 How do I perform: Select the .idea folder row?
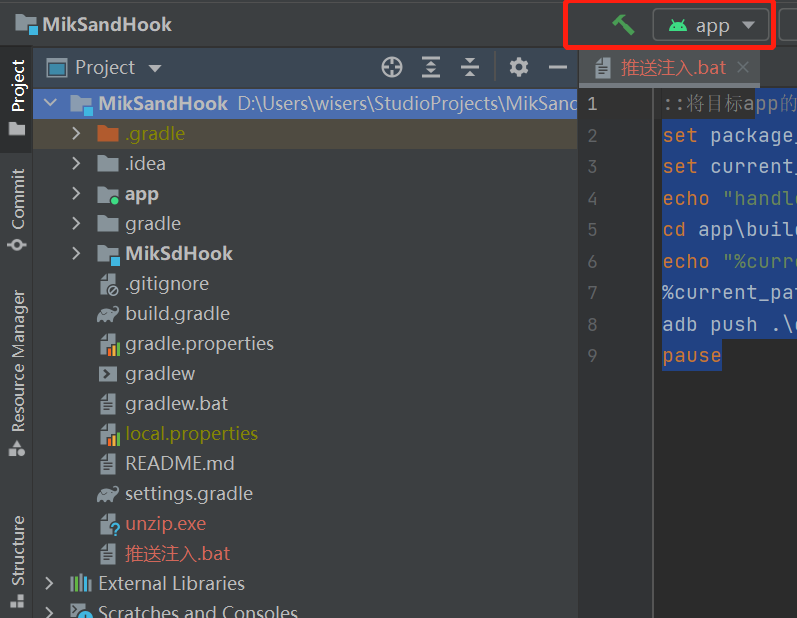305,164
